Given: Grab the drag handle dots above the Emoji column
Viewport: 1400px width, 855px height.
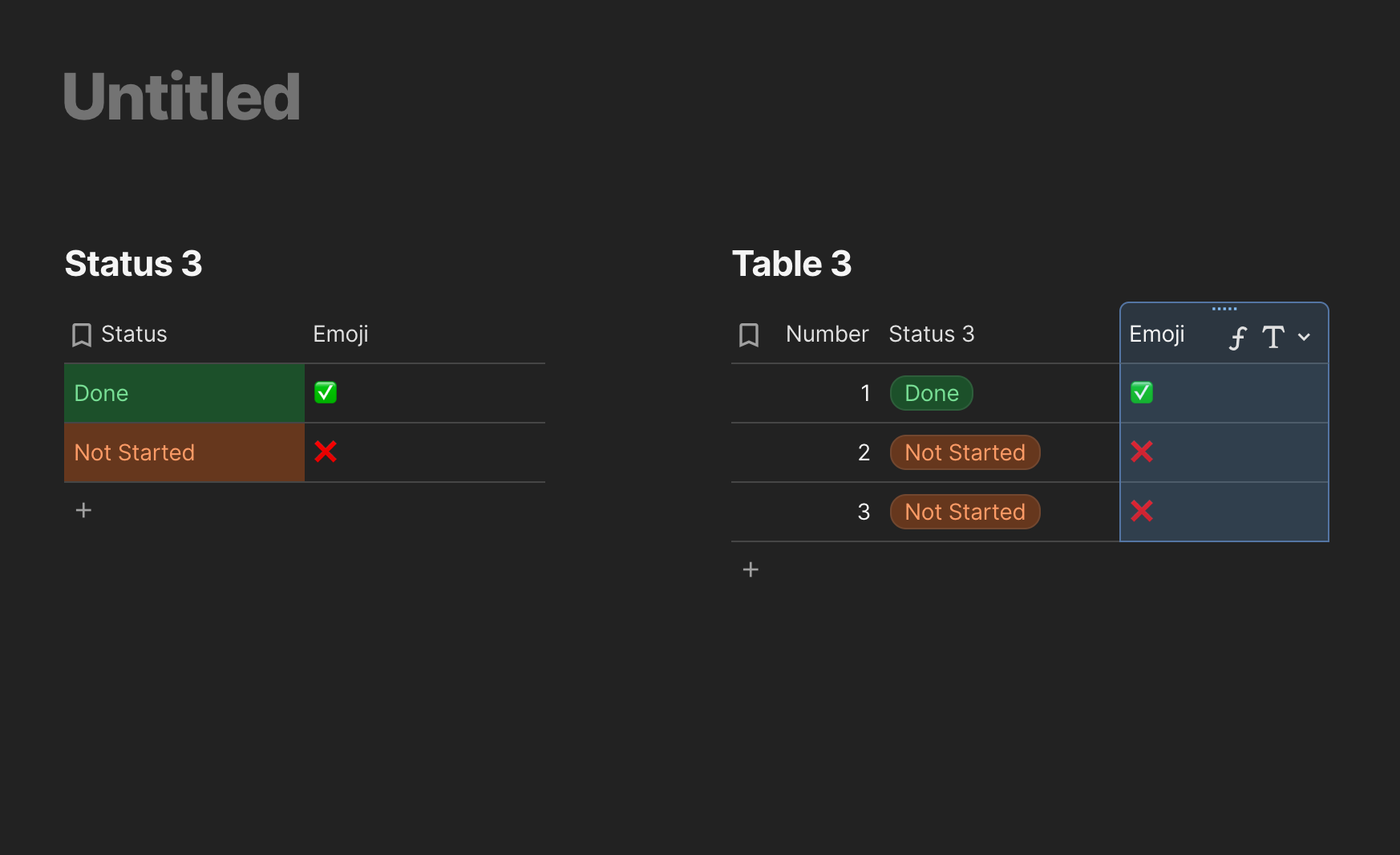Looking at the screenshot, I should pyautogui.click(x=1224, y=309).
